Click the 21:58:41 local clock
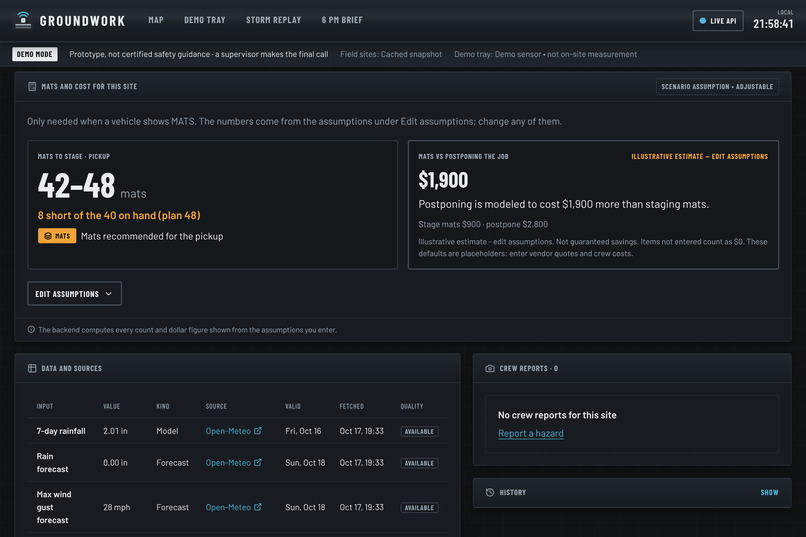The height and width of the screenshot is (537, 806). coord(773,24)
